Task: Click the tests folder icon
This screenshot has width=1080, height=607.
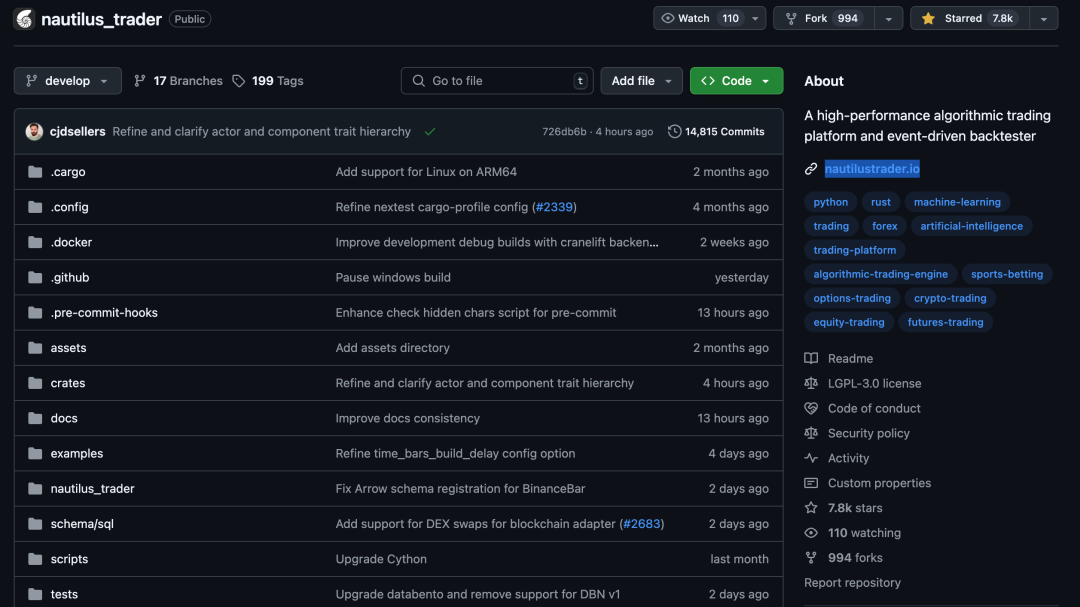Action: tap(35, 593)
